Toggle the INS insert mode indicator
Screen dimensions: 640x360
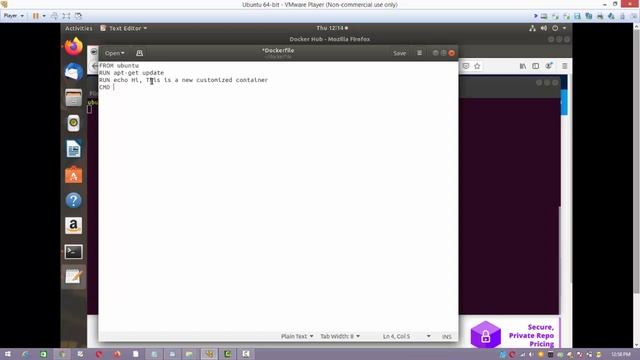pos(447,336)
